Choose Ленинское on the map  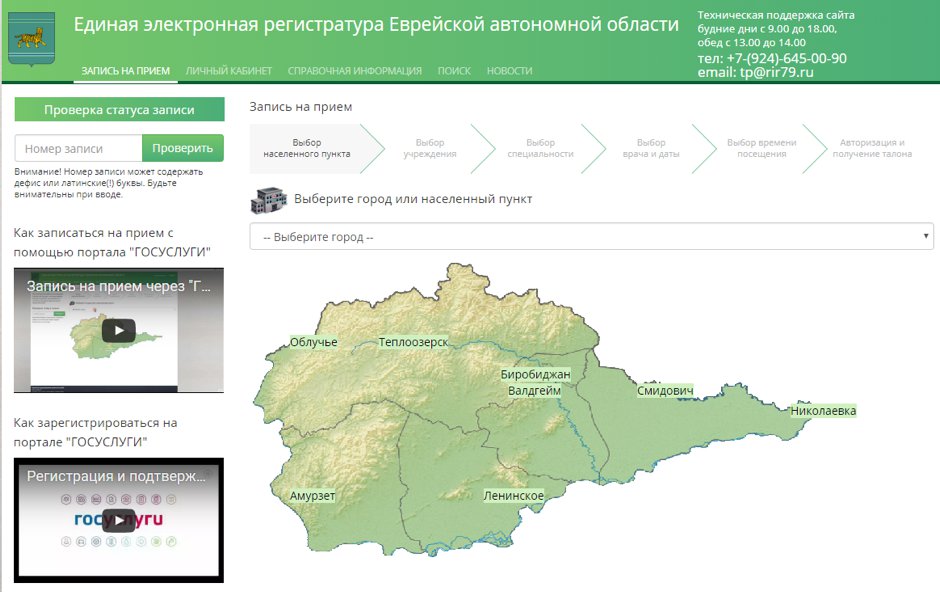tap(513, 496)
